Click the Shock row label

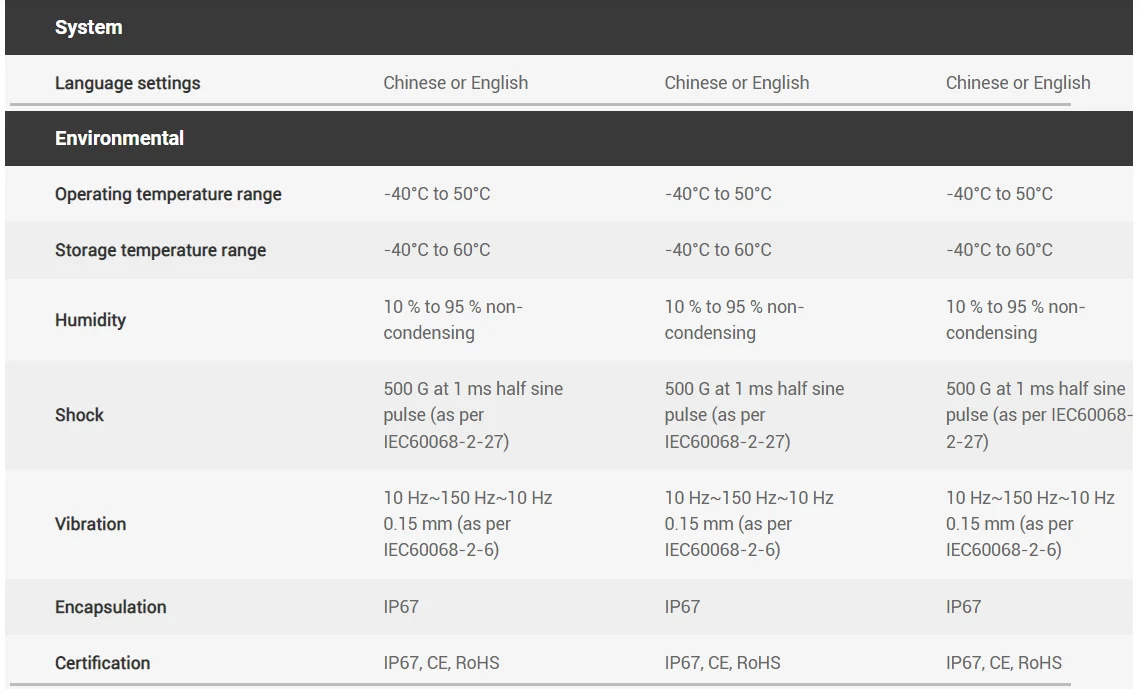[79, 415]
